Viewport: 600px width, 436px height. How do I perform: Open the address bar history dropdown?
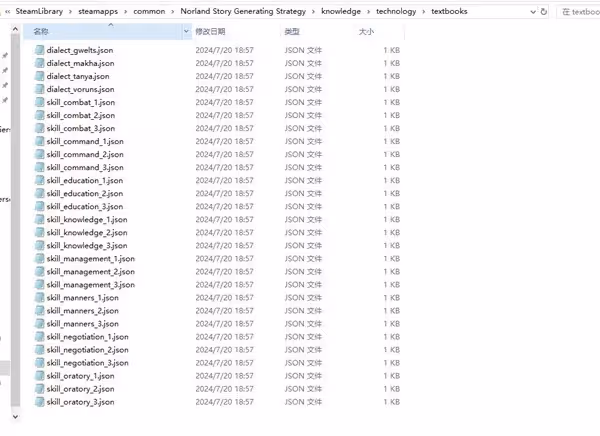click(533, 11)
